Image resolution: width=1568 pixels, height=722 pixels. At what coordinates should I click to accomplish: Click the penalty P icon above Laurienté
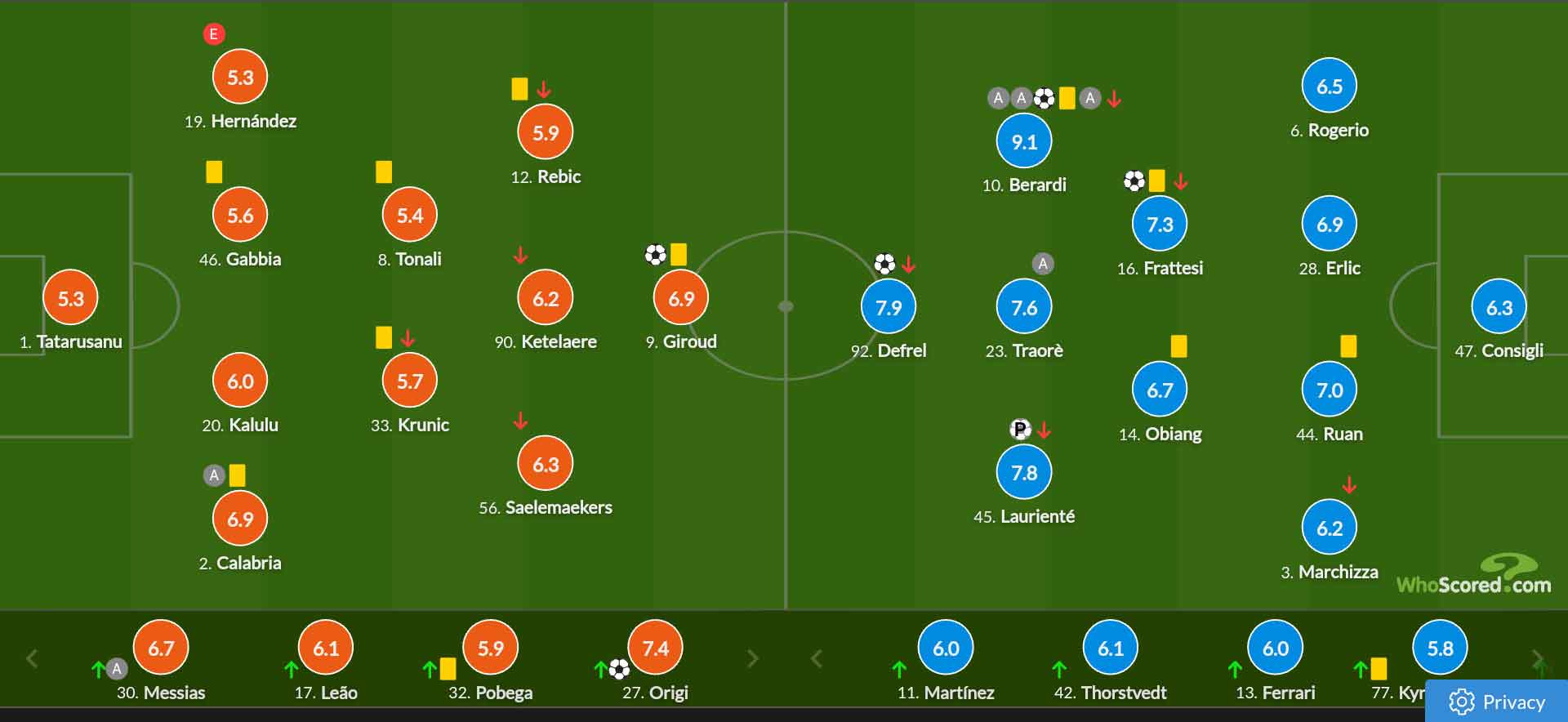click(x=1020, y=429)
